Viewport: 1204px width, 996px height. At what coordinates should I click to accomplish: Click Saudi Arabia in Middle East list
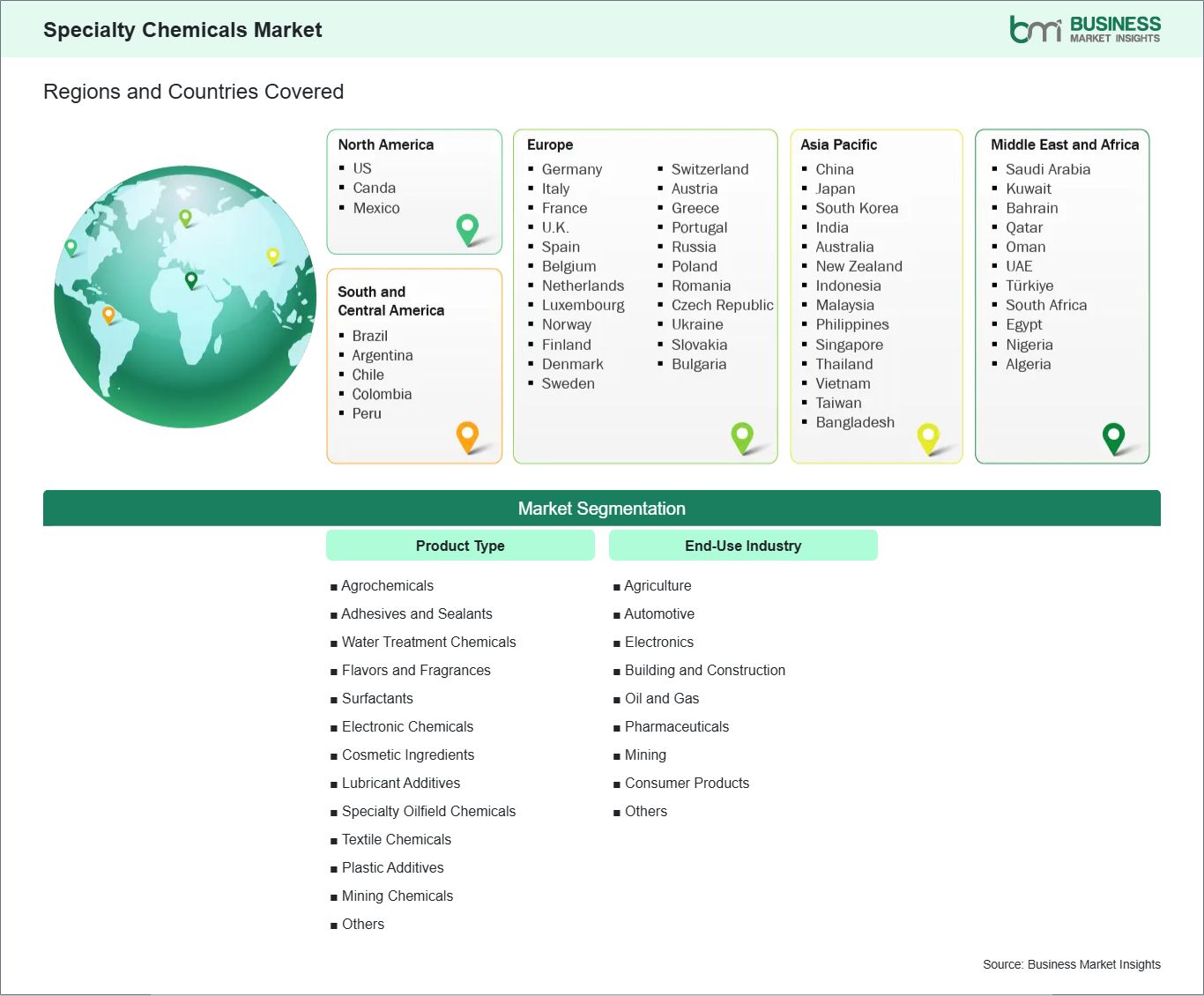tap(1047, 169)
